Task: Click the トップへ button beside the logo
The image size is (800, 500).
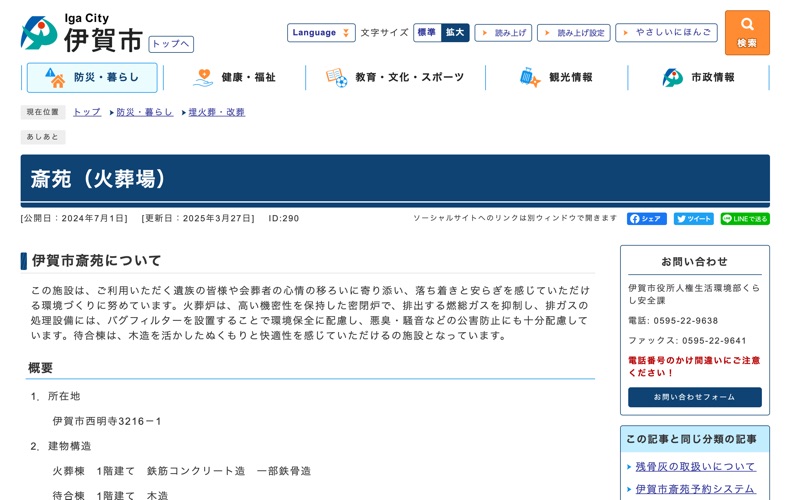Action: pyautogui.click(x=171, y=44)
